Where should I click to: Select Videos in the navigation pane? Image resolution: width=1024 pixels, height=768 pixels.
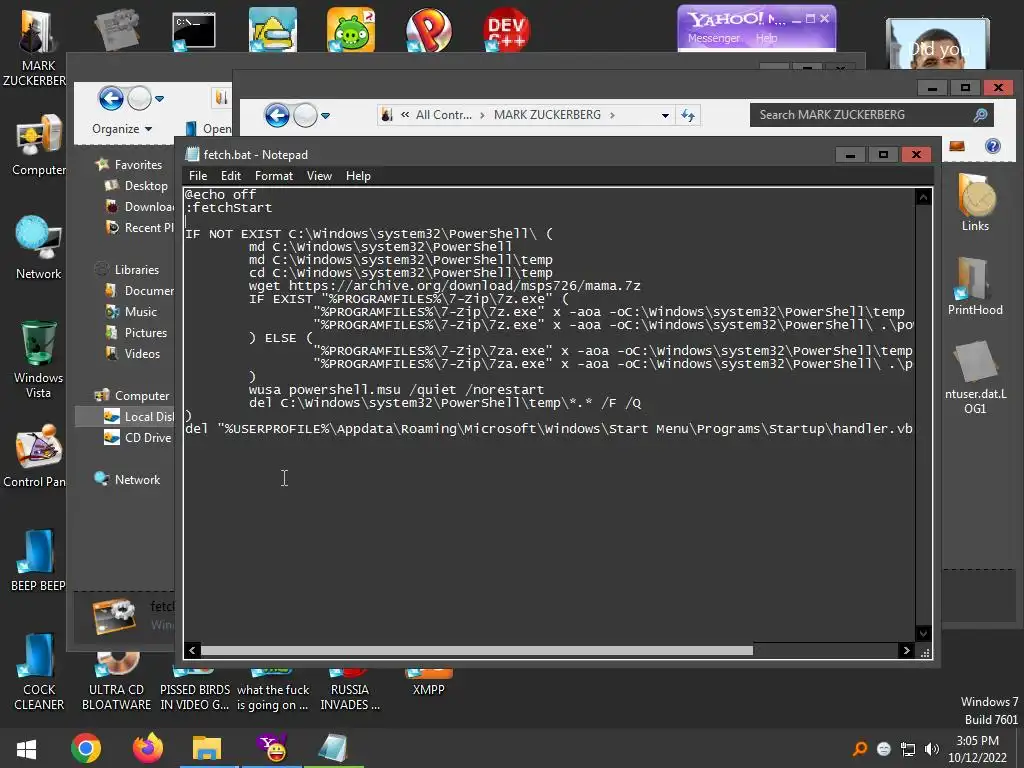[x=142, y=354]
